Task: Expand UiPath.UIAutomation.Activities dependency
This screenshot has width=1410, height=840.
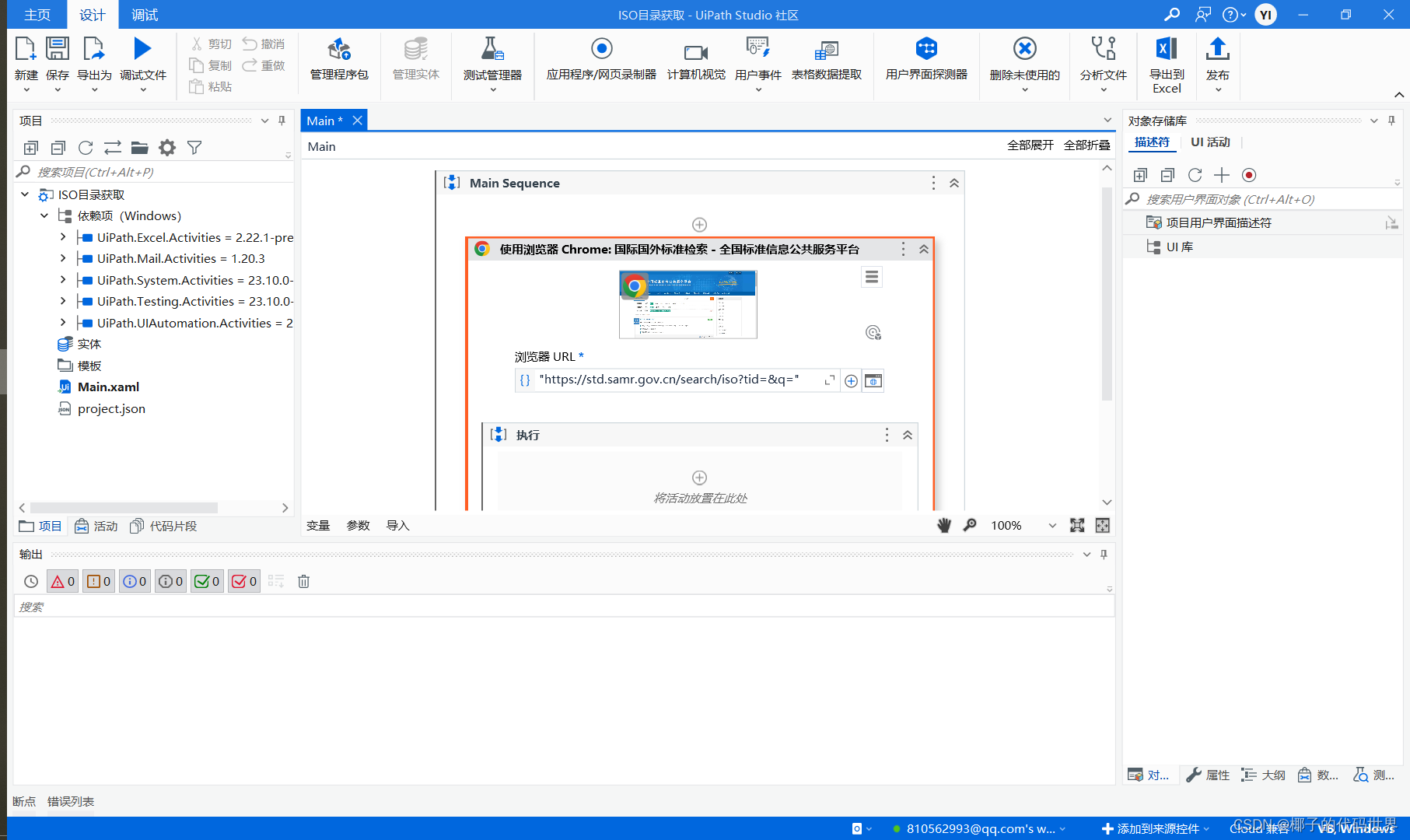Action: (x=63, y=323)
